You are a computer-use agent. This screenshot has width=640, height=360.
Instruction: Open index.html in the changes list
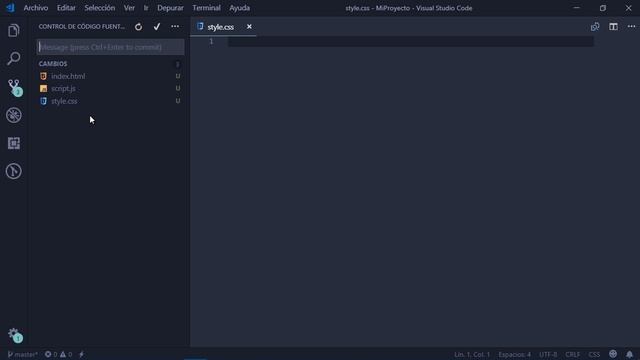[x=68, y=76]
